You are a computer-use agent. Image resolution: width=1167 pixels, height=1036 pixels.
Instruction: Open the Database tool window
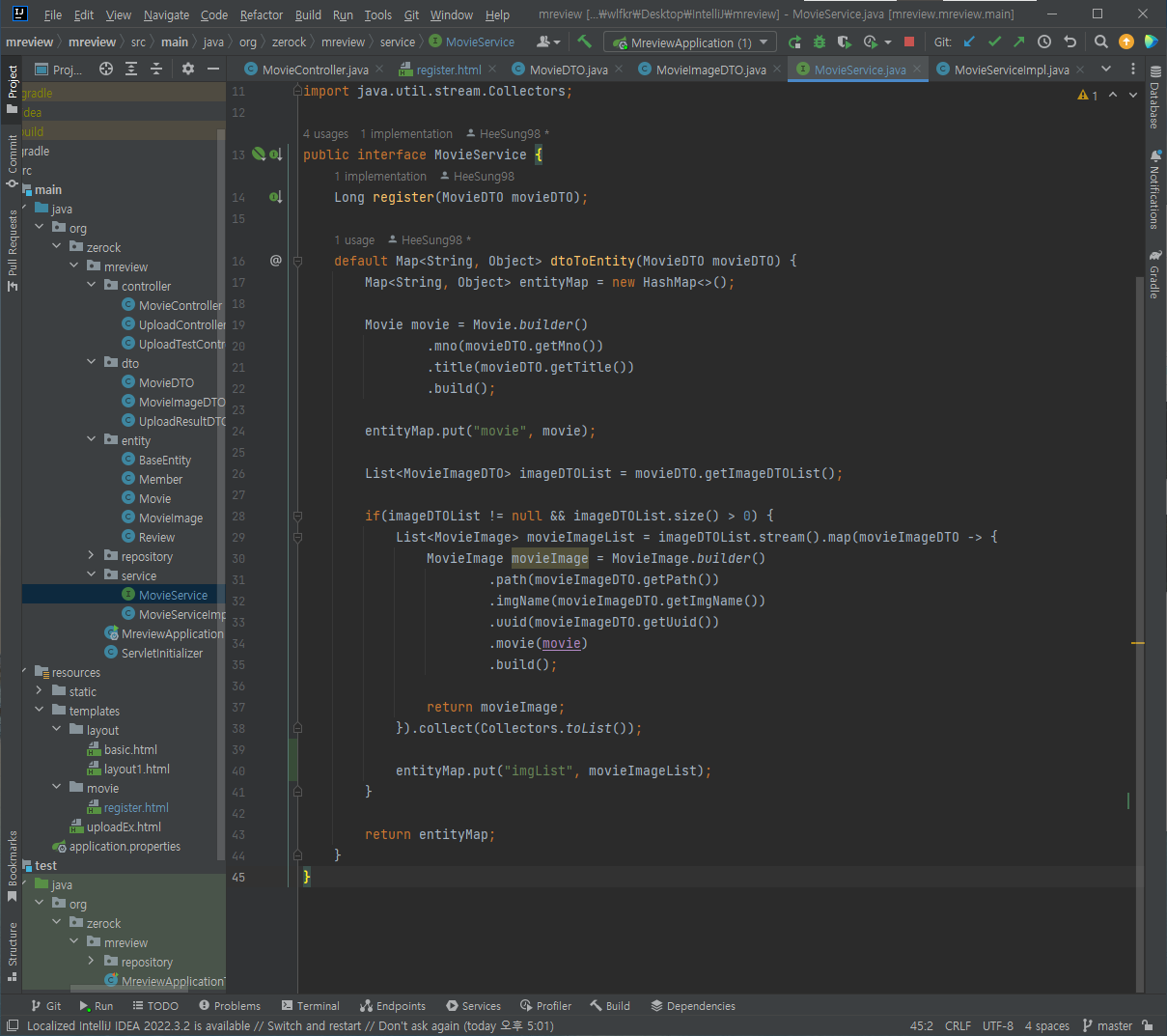coord(1154,98)
